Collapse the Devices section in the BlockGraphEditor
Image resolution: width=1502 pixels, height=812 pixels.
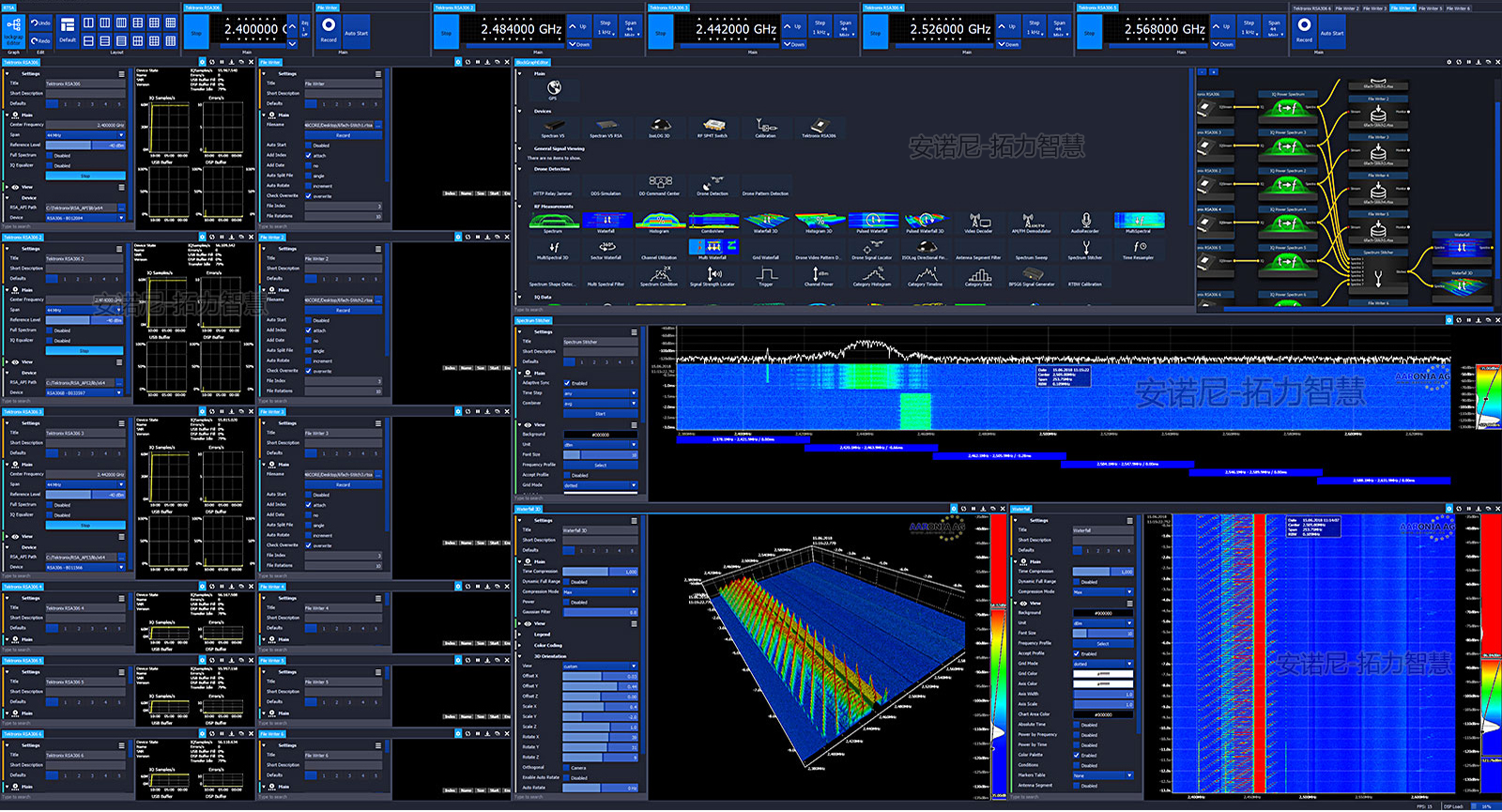pyautogui.click(x=520, y=111)
